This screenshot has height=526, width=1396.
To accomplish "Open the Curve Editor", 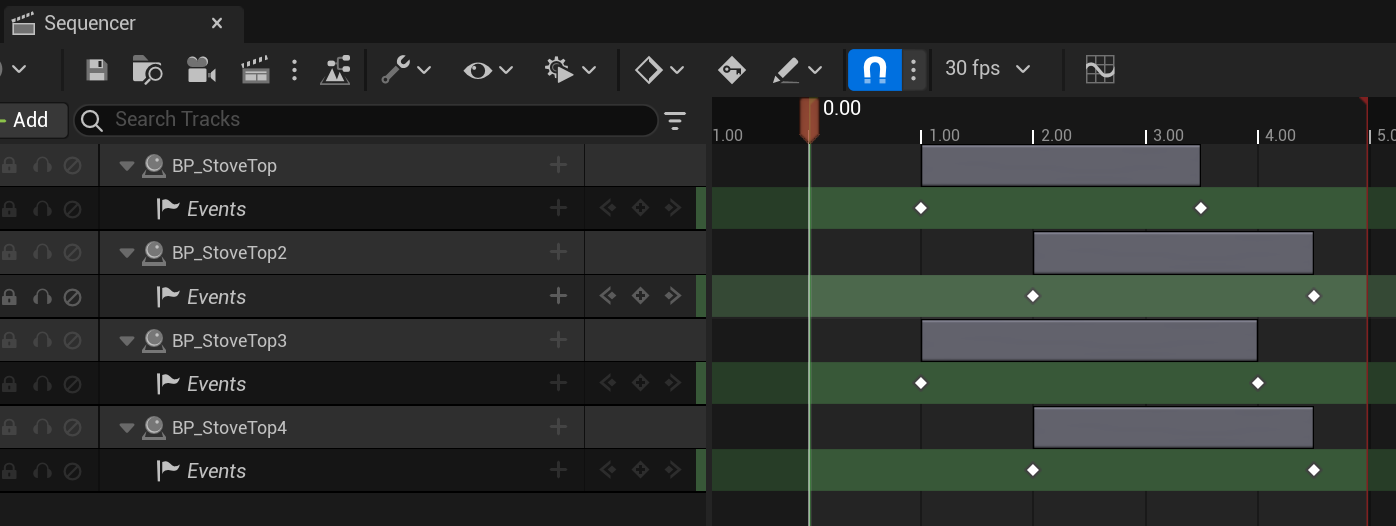I will [1100, 70].
